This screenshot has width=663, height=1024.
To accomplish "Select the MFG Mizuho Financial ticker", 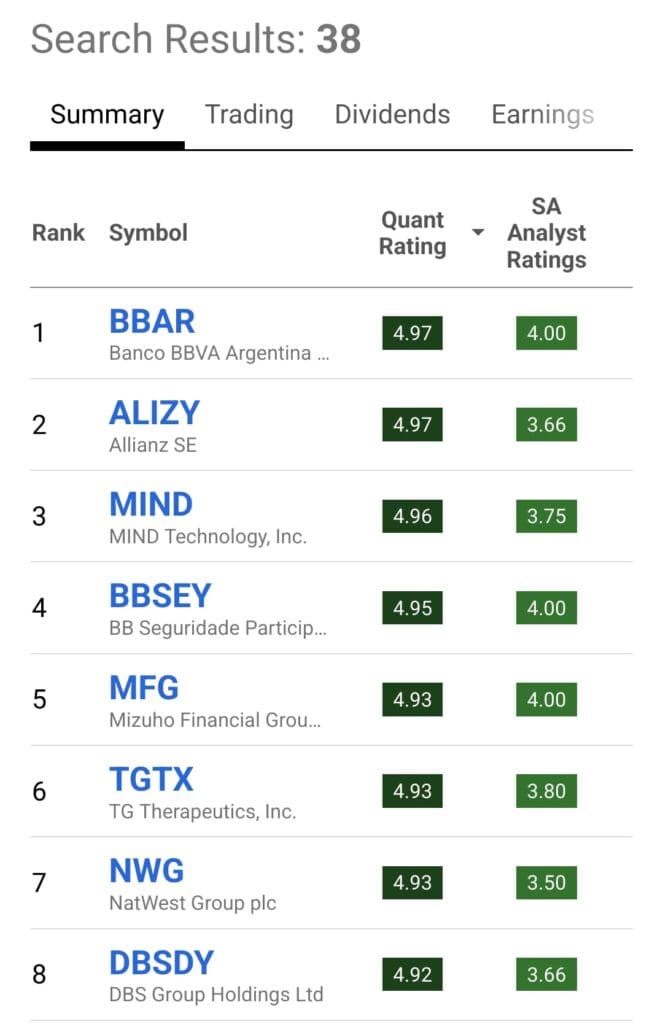I will 142,687.
